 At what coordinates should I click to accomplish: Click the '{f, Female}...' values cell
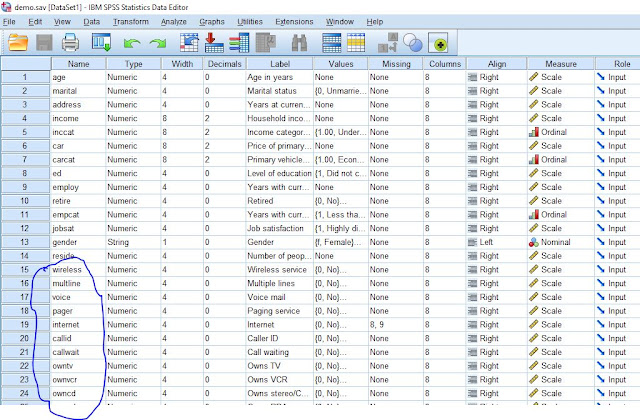[x=341, y=242]
